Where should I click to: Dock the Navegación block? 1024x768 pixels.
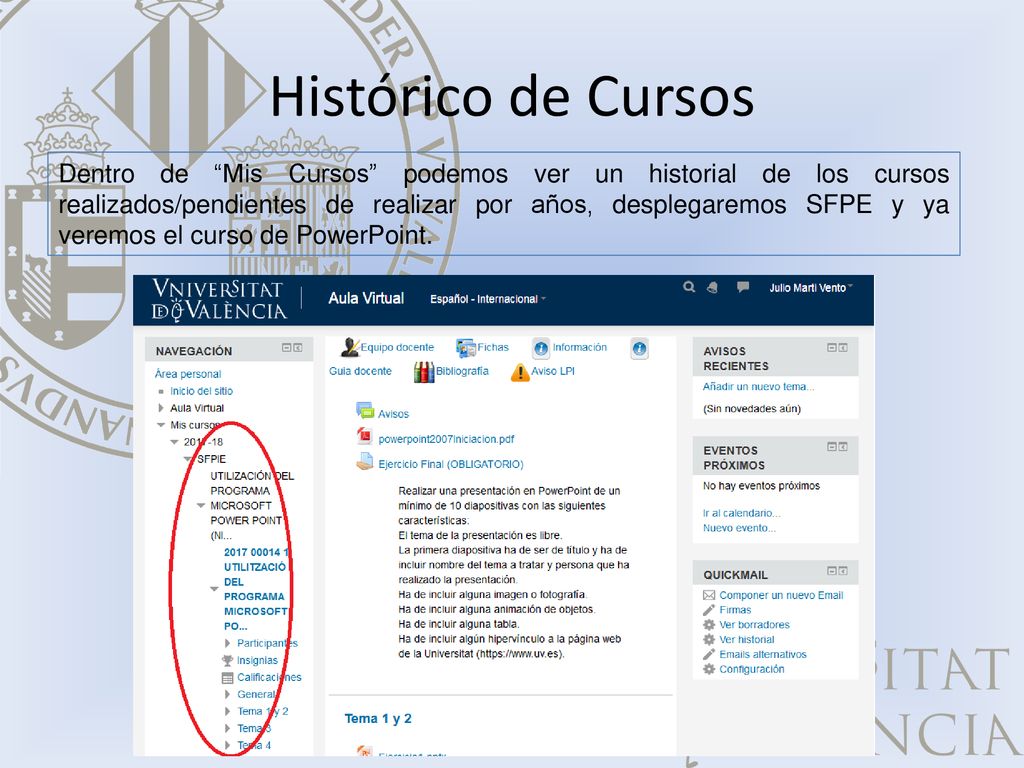click(x=298, y=347)
